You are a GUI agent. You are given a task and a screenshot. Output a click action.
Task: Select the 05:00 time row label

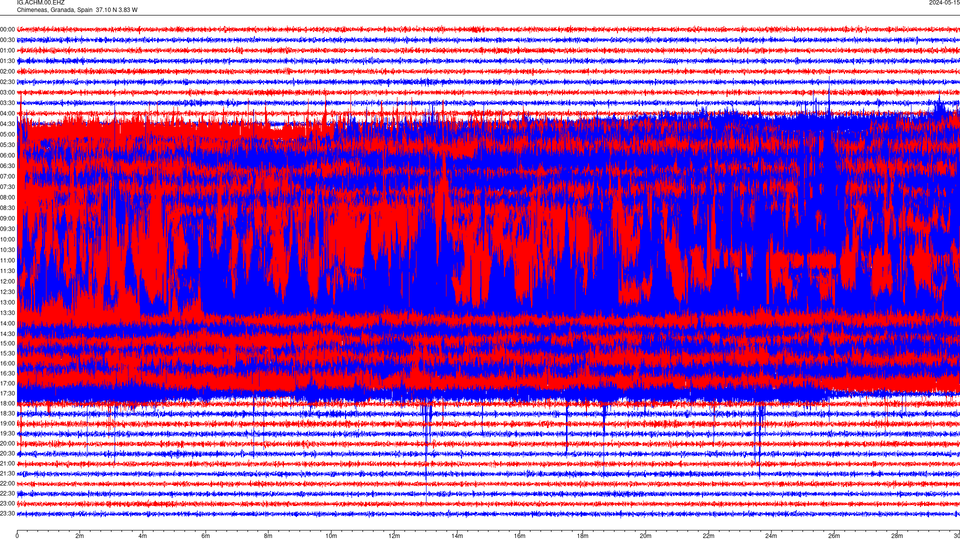(x=7, y=134)
